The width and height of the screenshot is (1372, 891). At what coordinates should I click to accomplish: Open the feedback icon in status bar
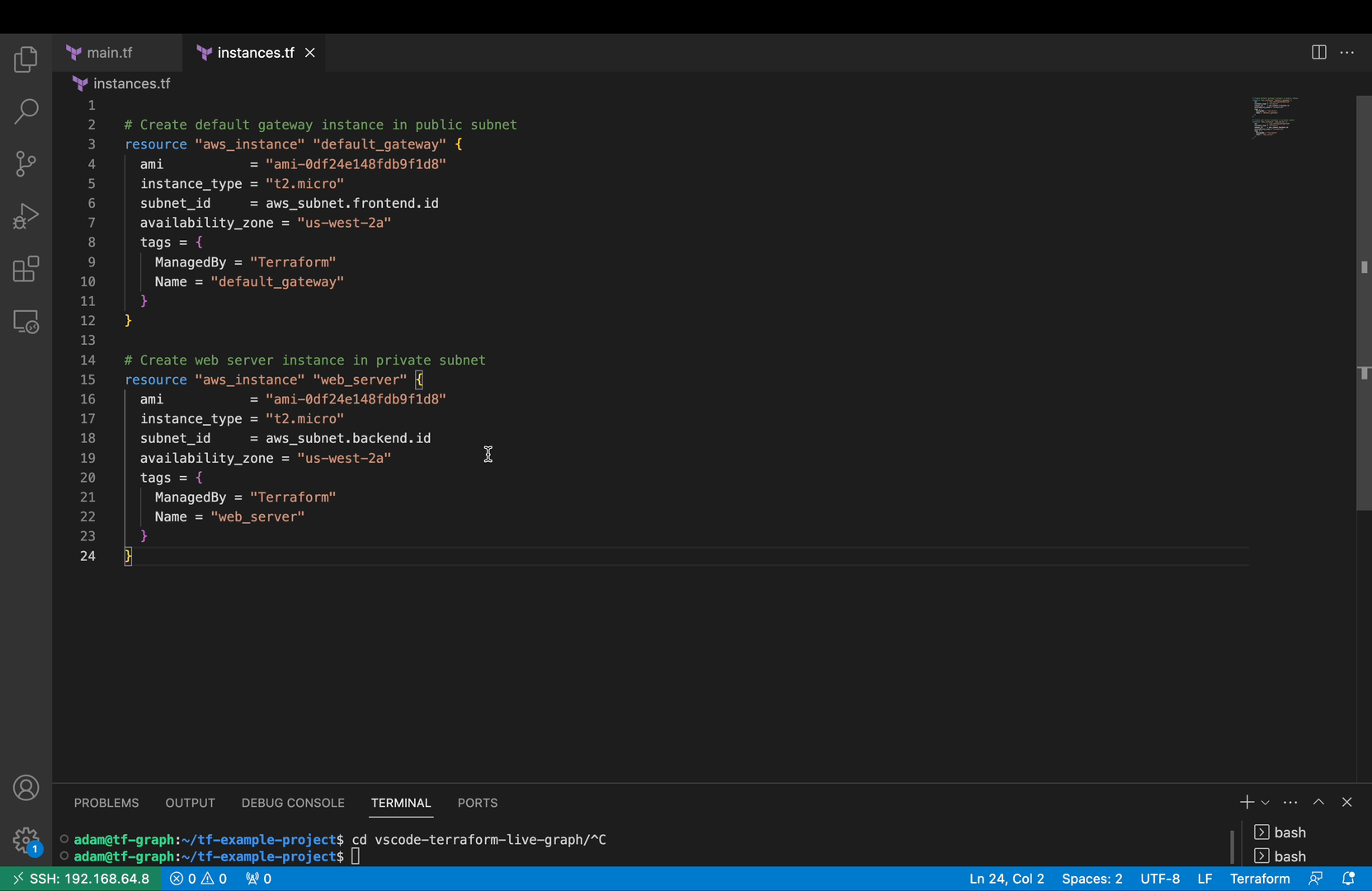tap(1316, 879)
